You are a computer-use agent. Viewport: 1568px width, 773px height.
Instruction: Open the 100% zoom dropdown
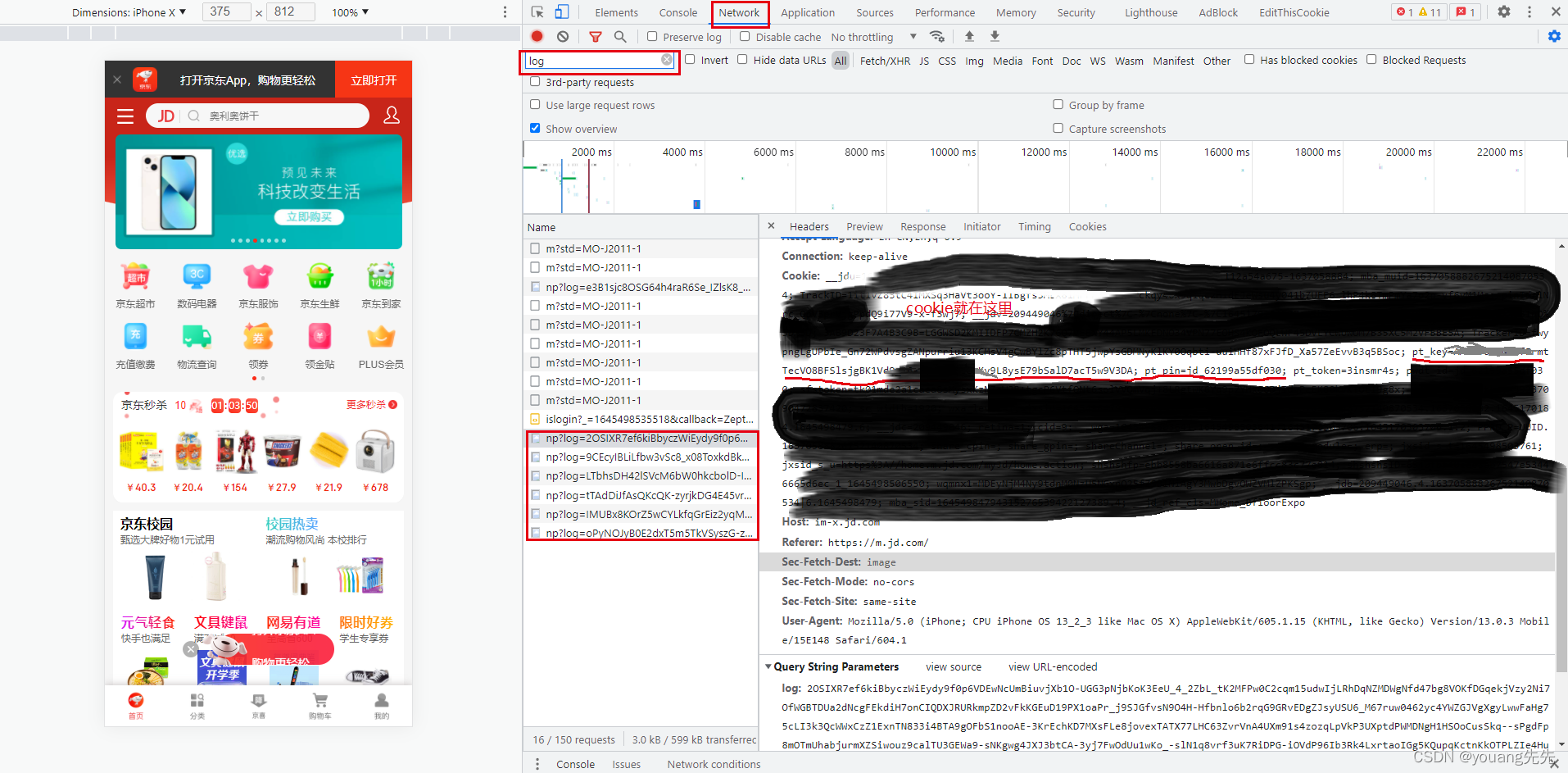tap(350, 12)
